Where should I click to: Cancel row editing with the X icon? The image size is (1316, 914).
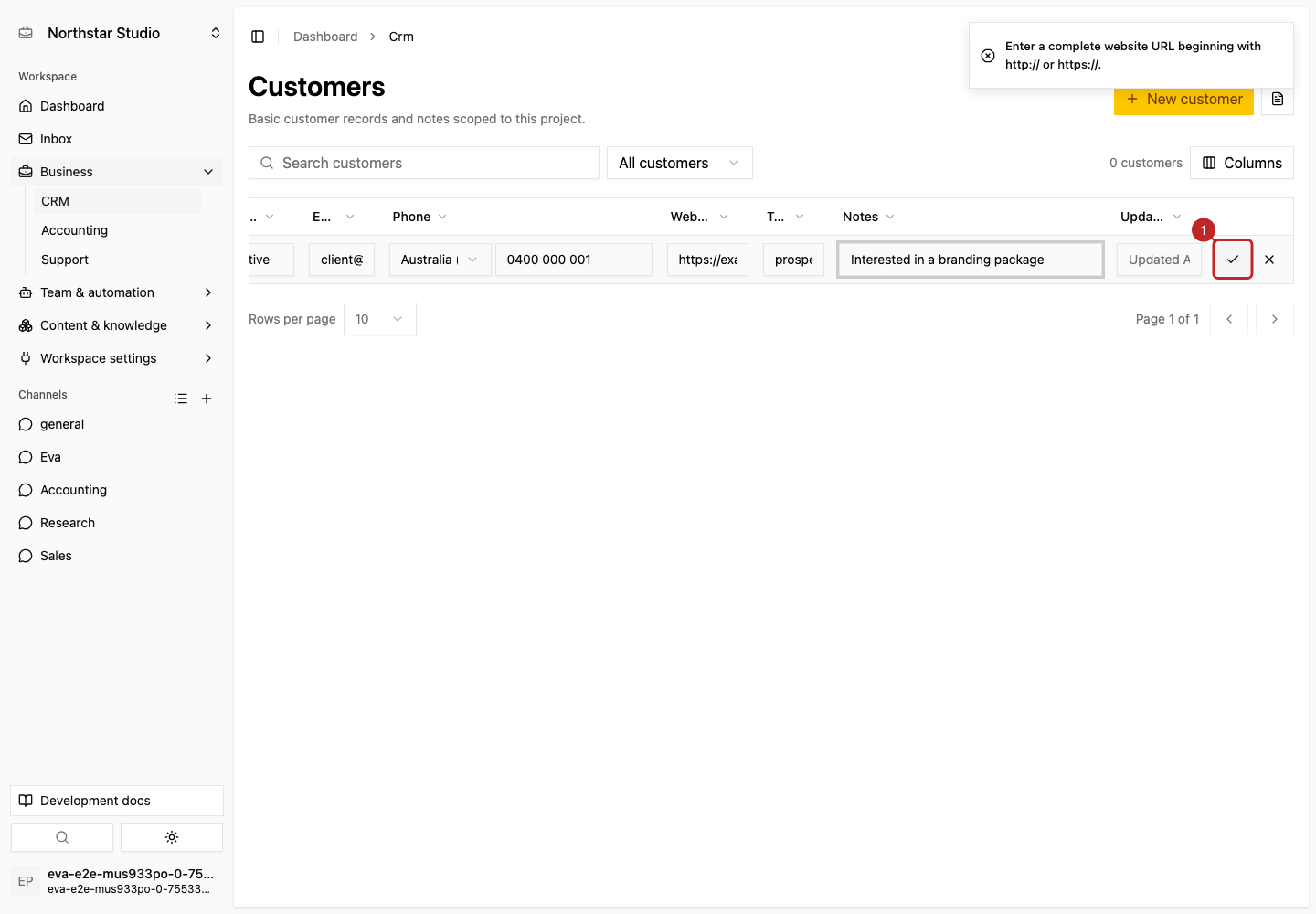click(x=1269, y=260)
